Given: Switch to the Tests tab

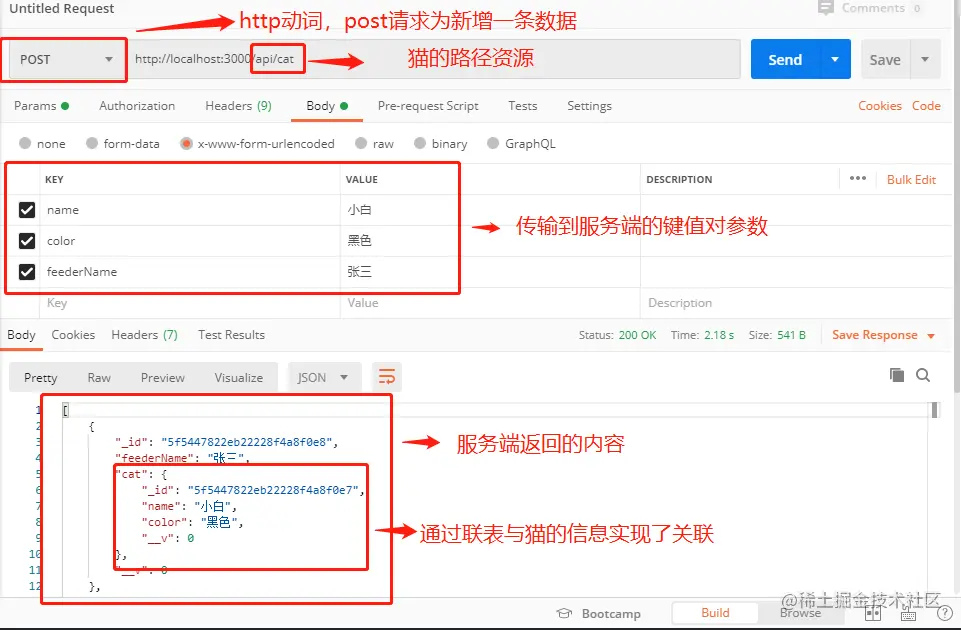Looking at the screenshot, I should 523,105.
